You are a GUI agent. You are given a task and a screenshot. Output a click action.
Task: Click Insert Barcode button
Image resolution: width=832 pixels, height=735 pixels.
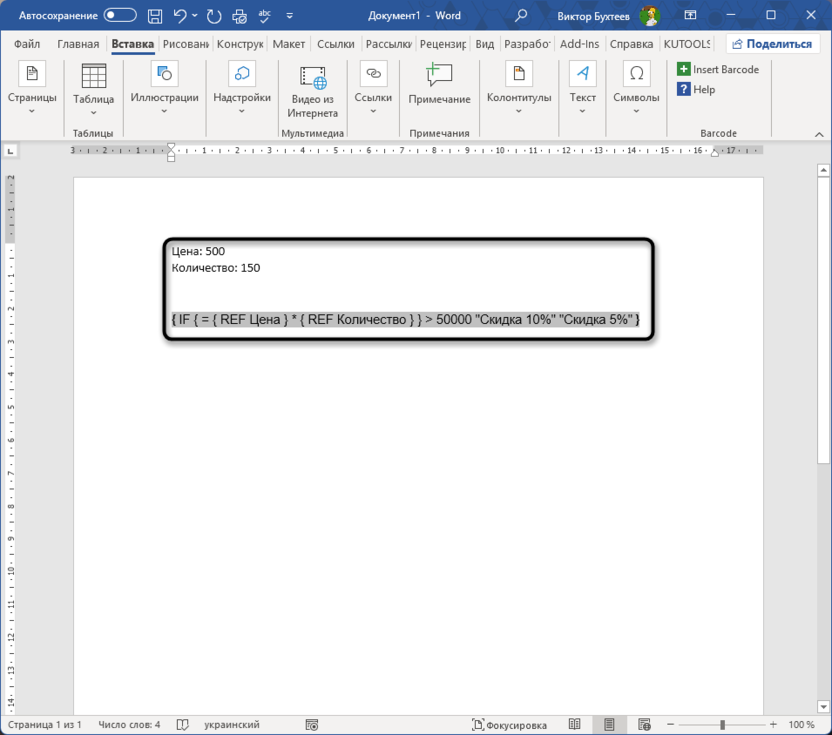(718, 69)
